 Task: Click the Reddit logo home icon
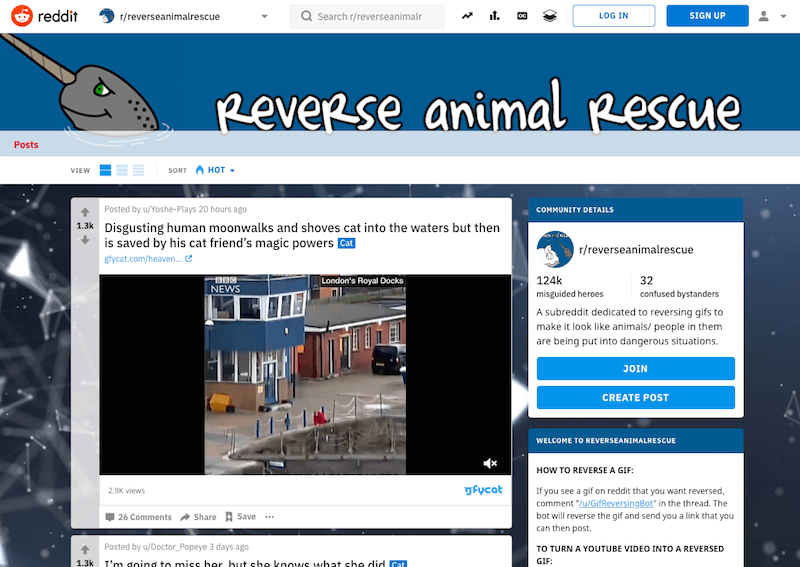coord(21,16)
